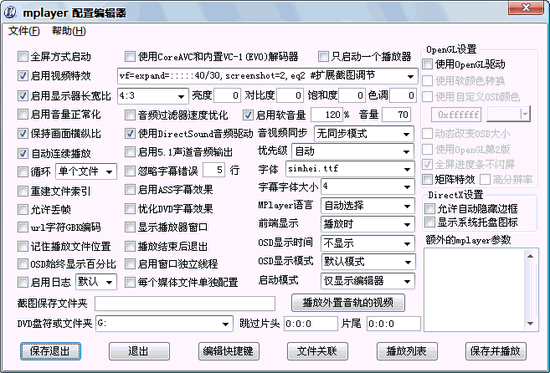Check 启用音量正常化 option
Viewport: 550px width, 373px height.
[x=23, y=114]
